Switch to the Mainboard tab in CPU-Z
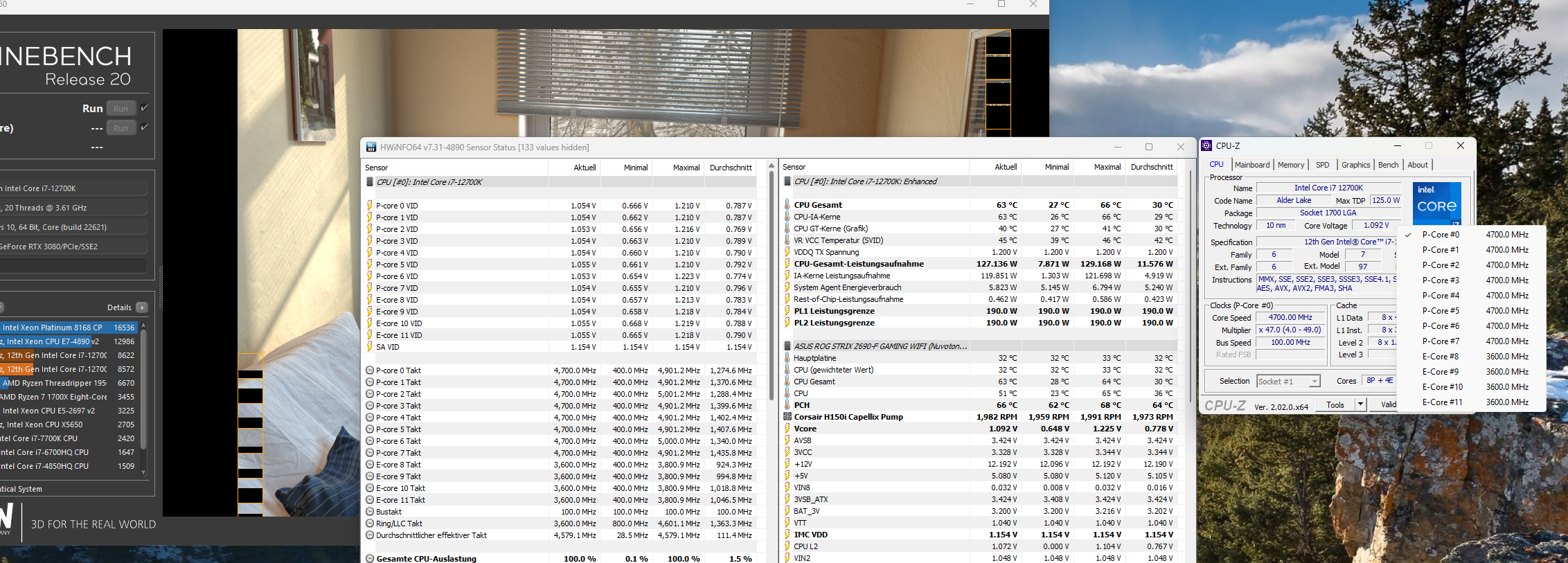This screenshot has height=563, width=1568. click(x=1252, y=165)
